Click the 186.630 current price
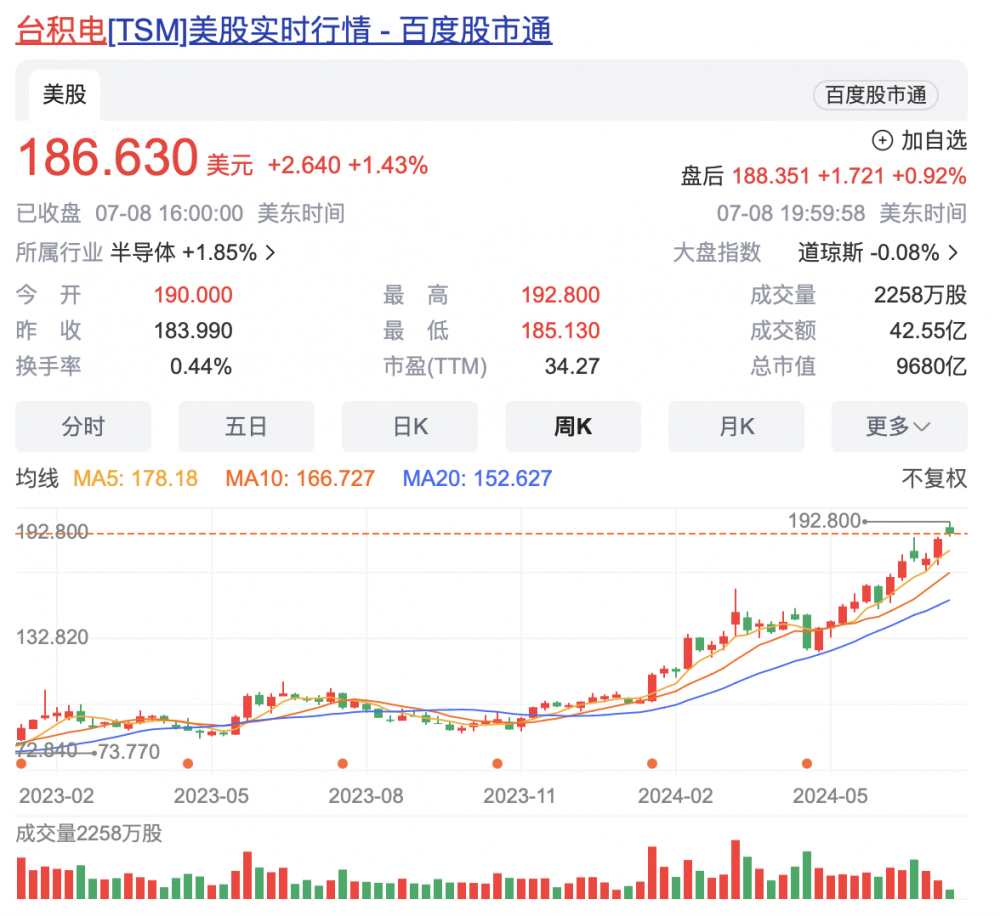Screen dimensions: 1000x916 click(x=108, y=158)
